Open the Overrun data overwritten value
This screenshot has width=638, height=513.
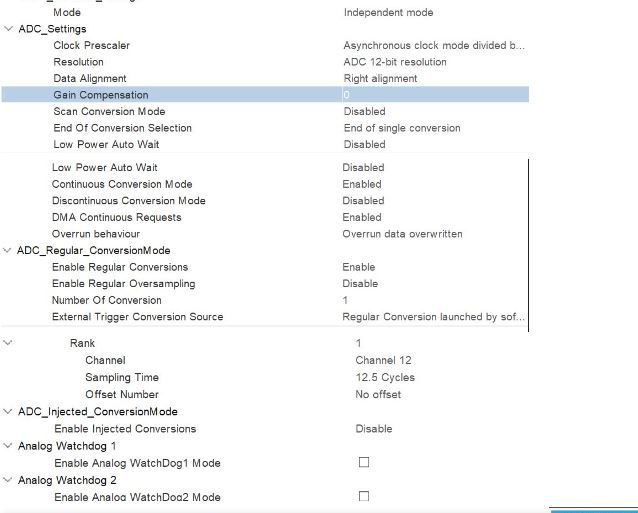point(402,234)
